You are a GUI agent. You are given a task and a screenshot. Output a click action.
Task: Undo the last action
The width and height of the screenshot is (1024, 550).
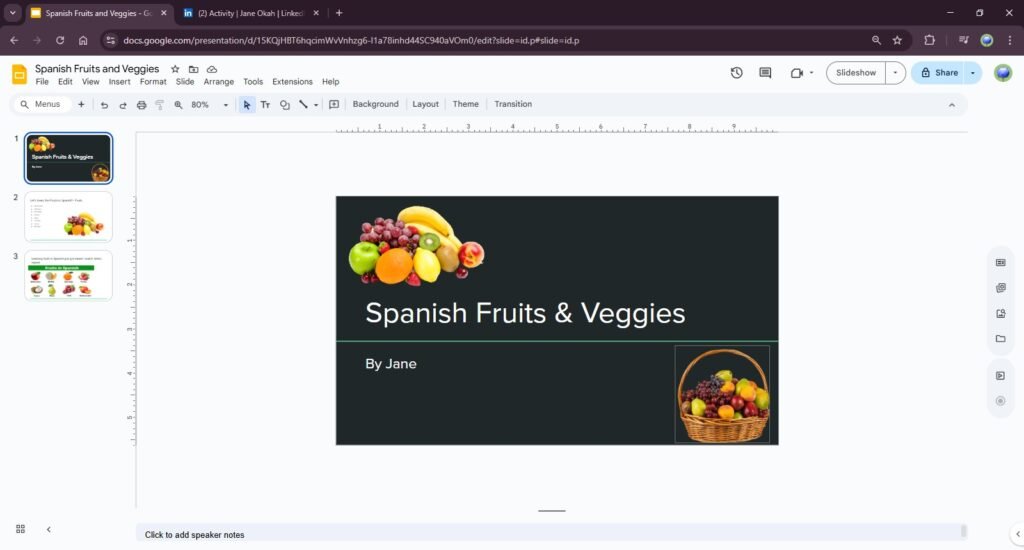pyautogui.click(x=104, y=105)
